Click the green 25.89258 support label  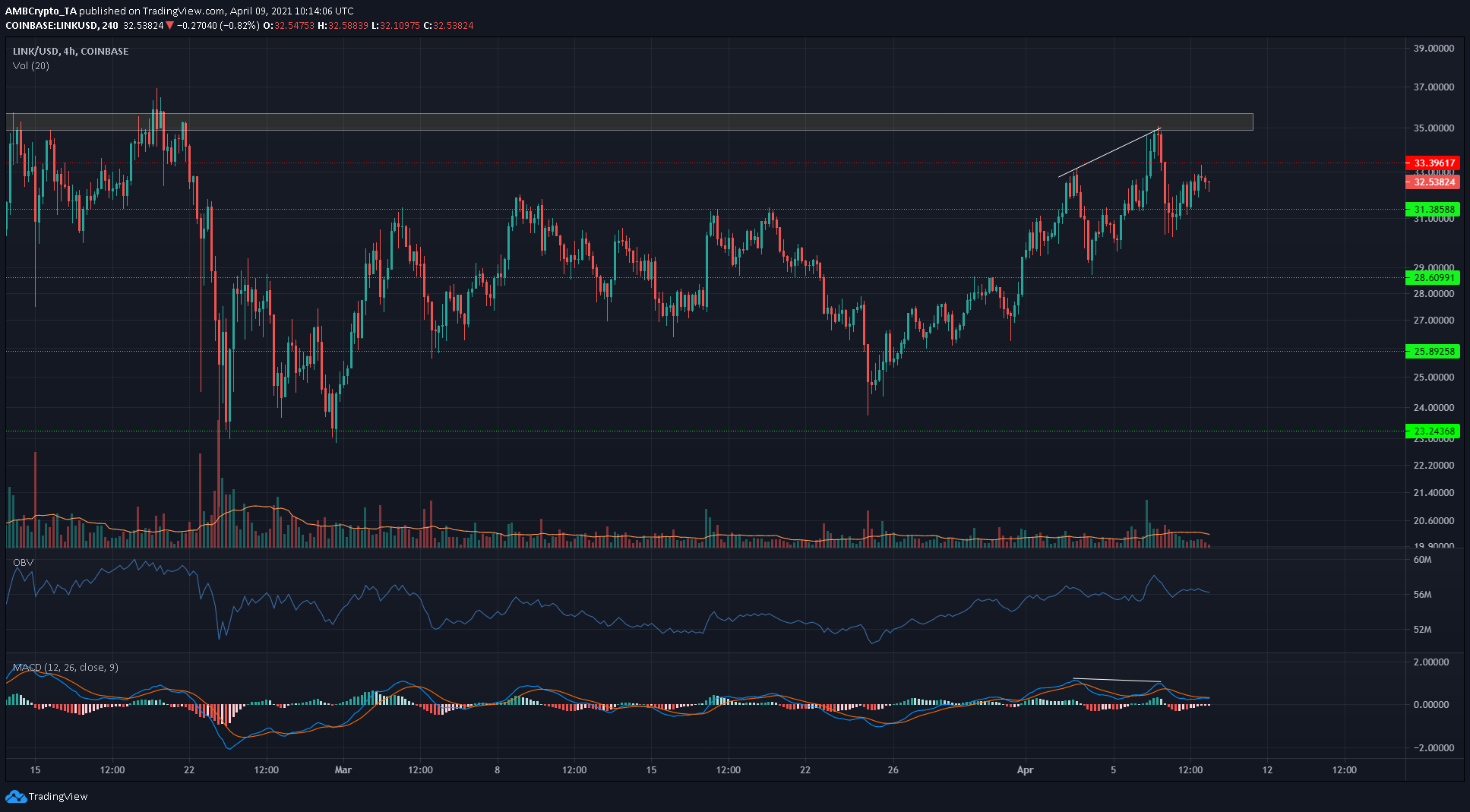click(x=1433, y=352)
